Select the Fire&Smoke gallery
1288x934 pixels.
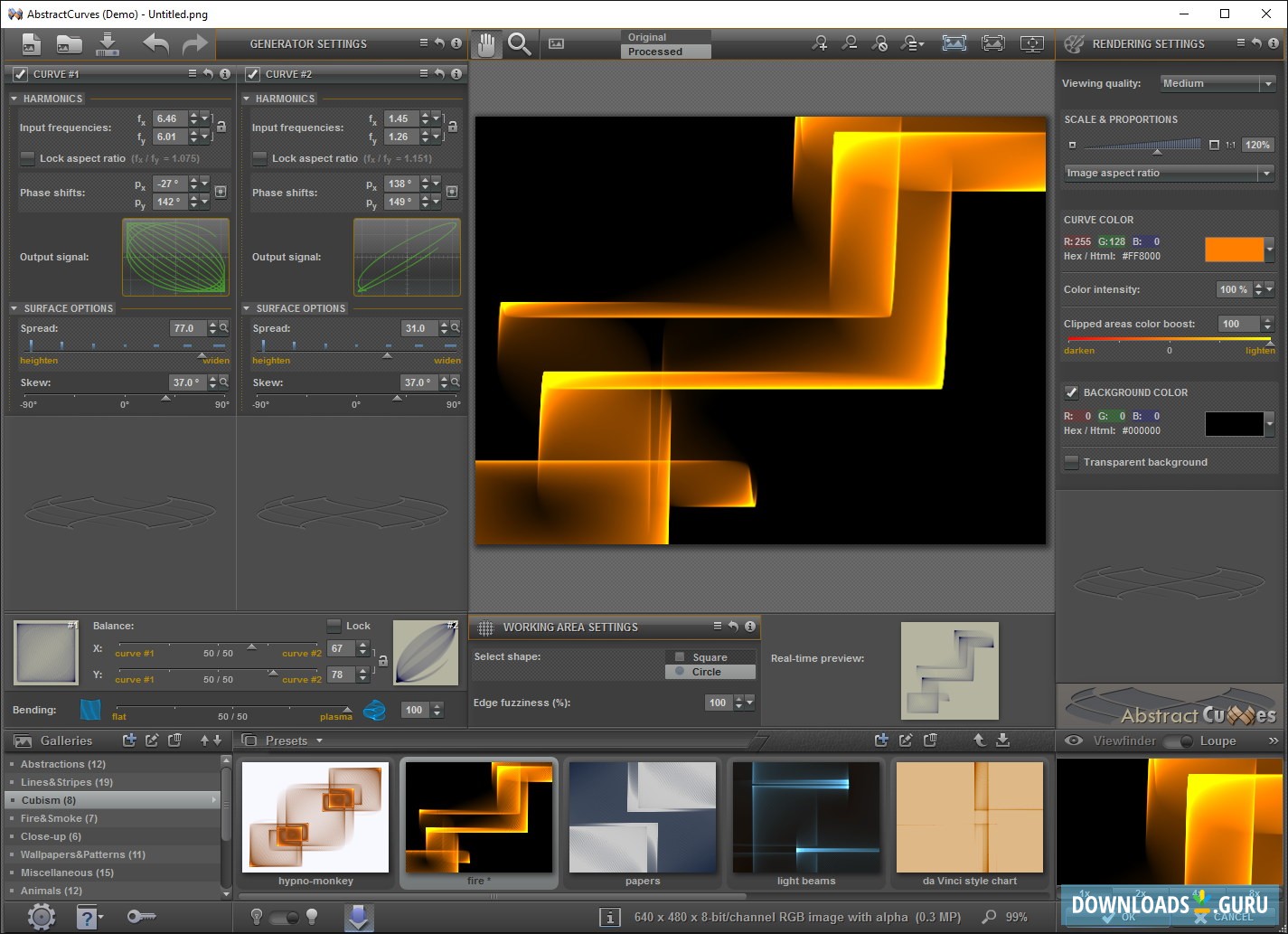[59, 818]
